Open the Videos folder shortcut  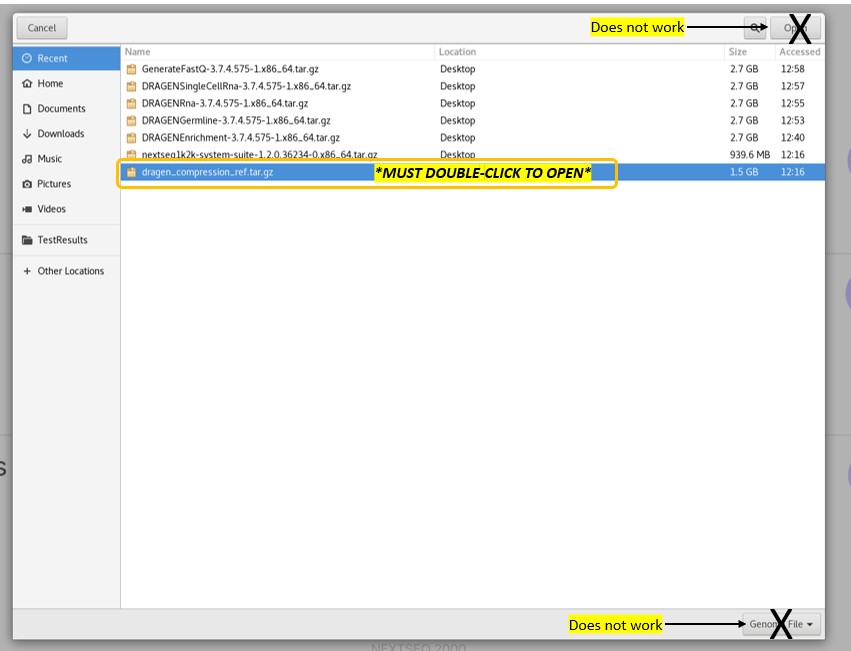51,209
